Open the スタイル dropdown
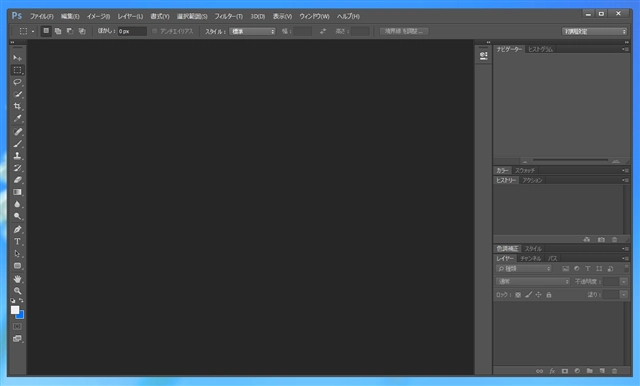The height and width of the screenshot is (386, 640). point(252,31)
